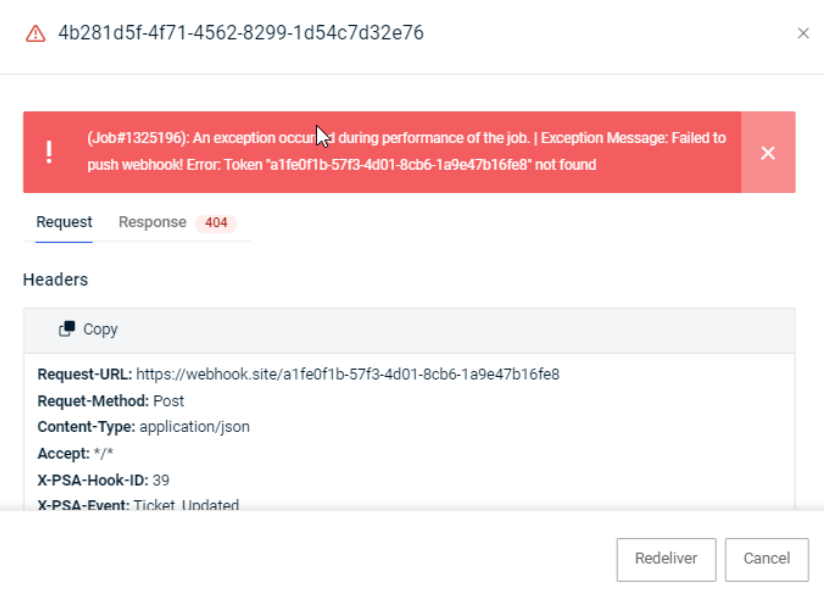Click the X-PSA-Event header line
The height and width of the screenshot is (606, 824).
pyautogui.click(x=138, y=505)
